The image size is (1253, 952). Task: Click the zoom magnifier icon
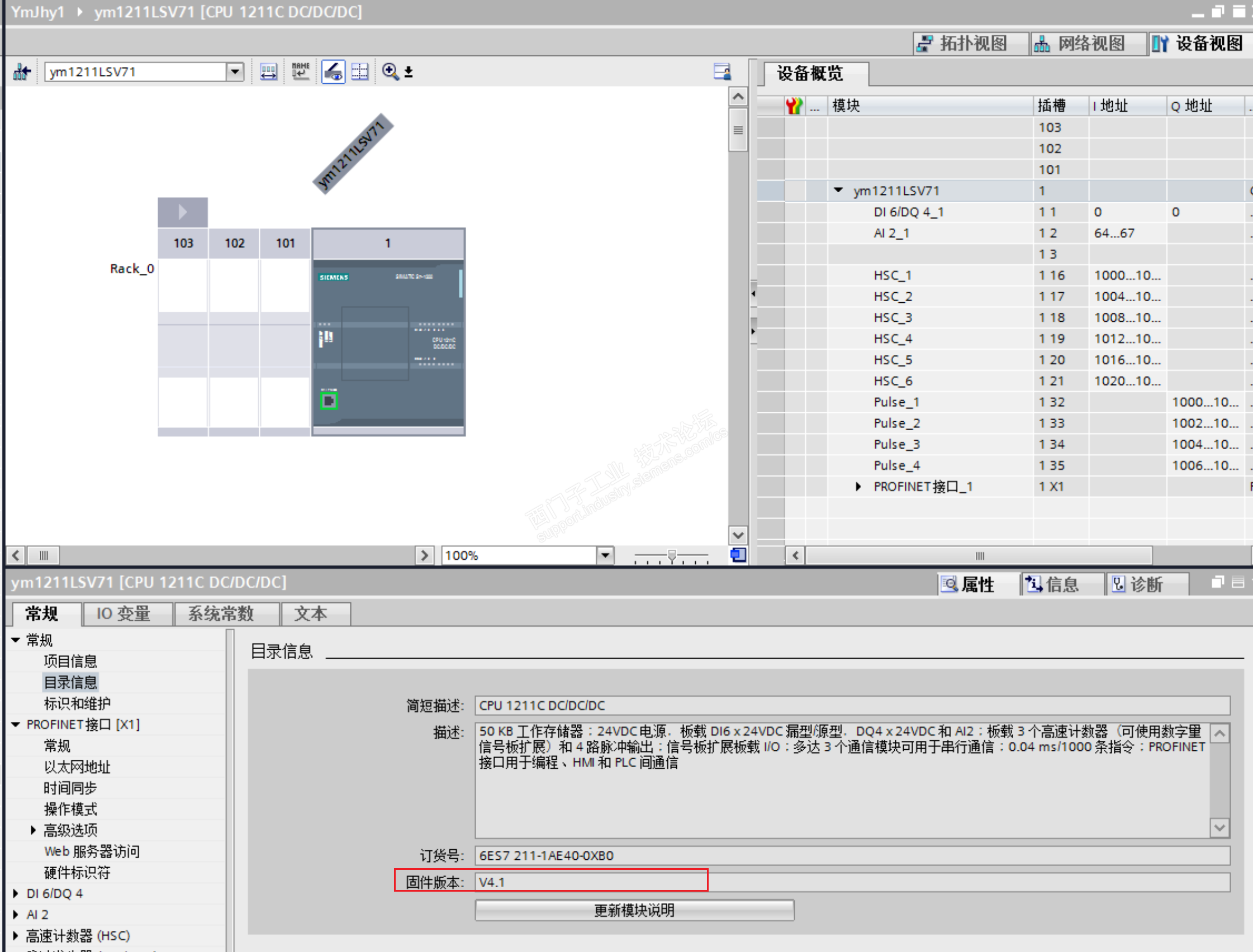click(x=390, y=72)
